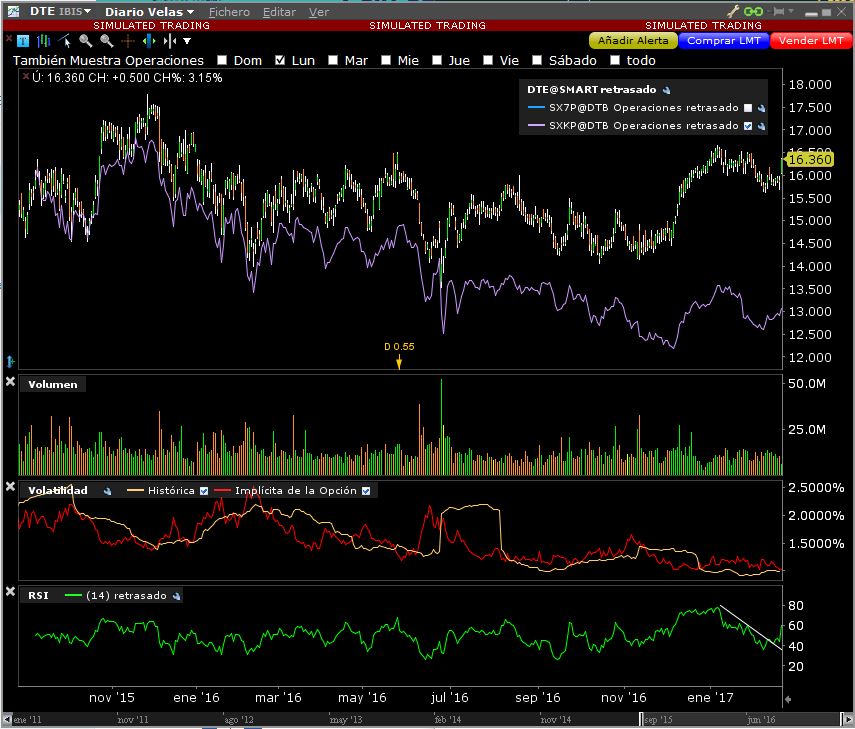Click the Añadir Alerta button
This screenshot has width=855, height=729.
click(x=633, y=41)
